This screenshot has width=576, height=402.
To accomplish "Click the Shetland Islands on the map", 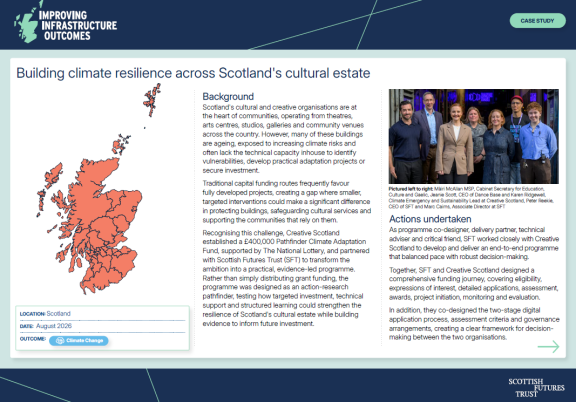I will pyautogui.click(x=152, y=100).
